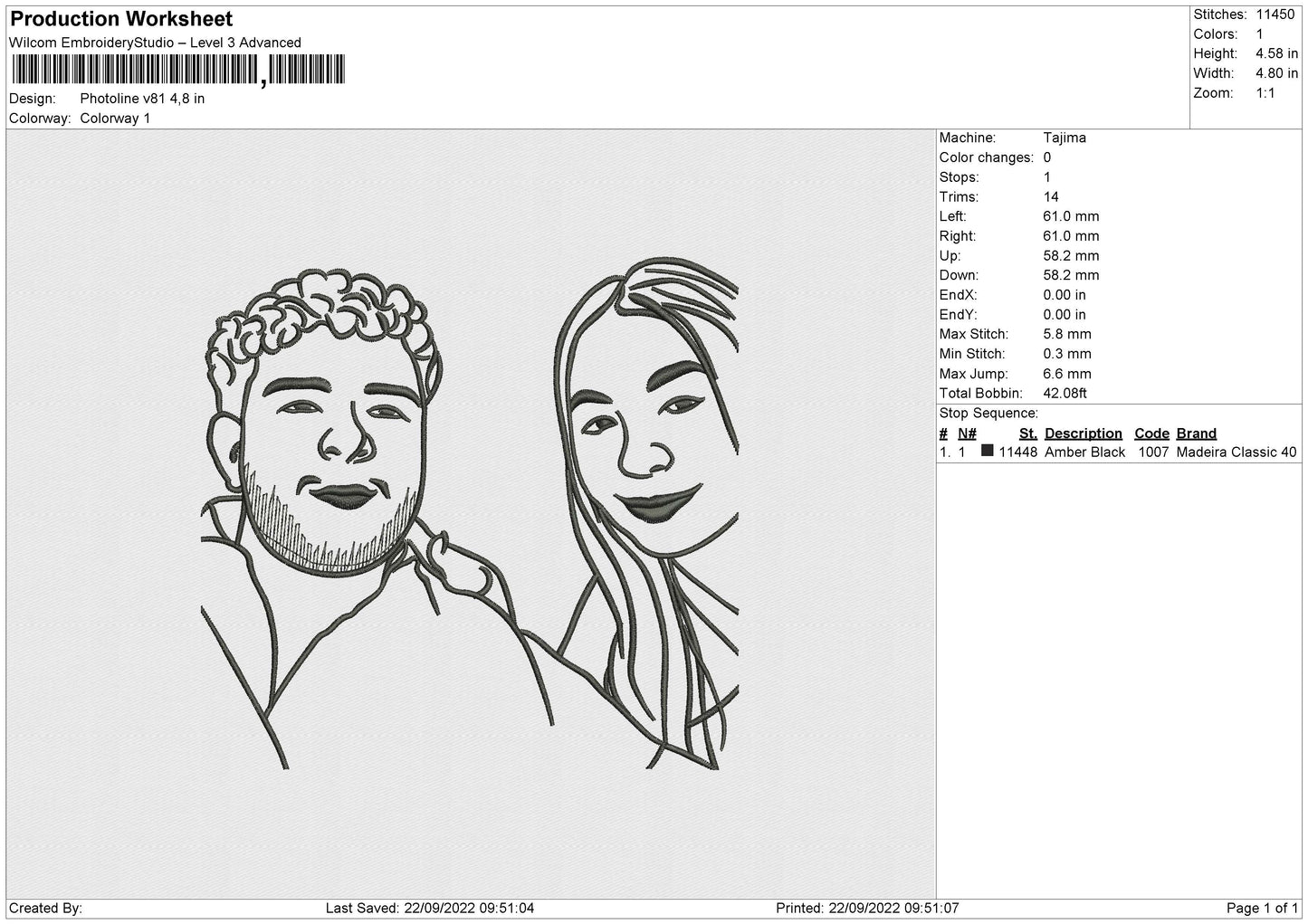Click the Zoom value 1:1
The width and height of the screenshot is (1308, 924).
pyautogui.click(x=1265, y=93)
